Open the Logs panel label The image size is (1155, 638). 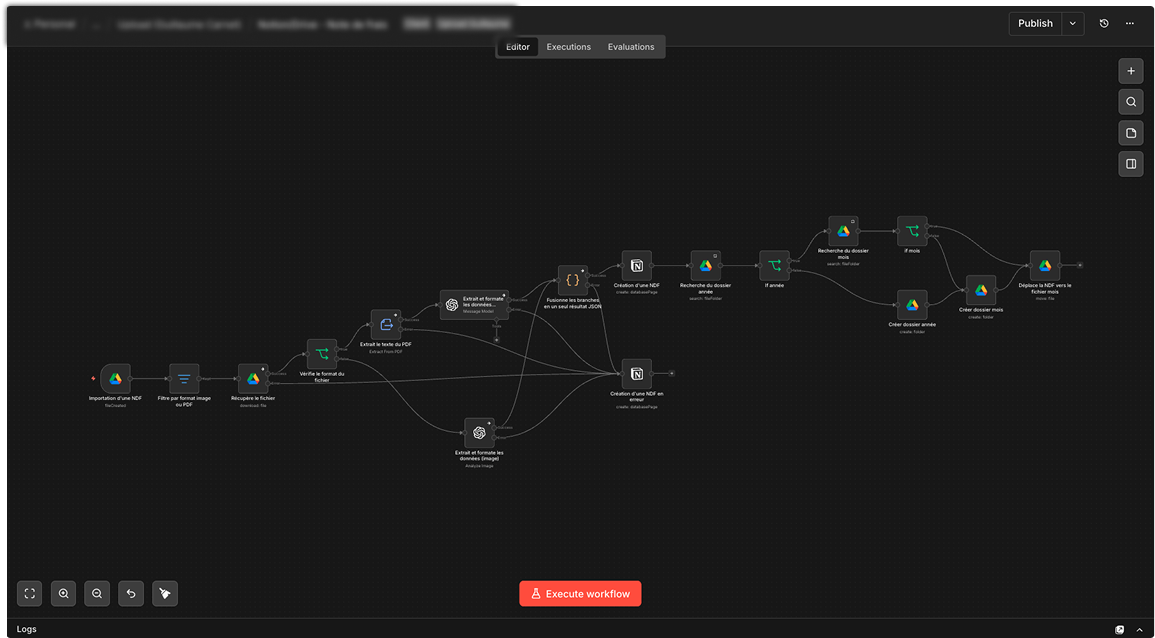[27, 629]
